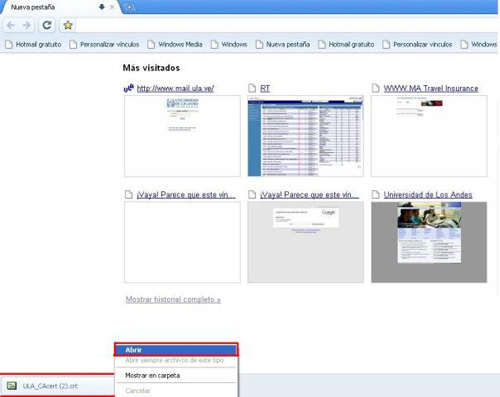Choose Mostrar en carpeta menu entry
Image resolution: width=500 pixels, height=397 pixels.
coord(176,375)
